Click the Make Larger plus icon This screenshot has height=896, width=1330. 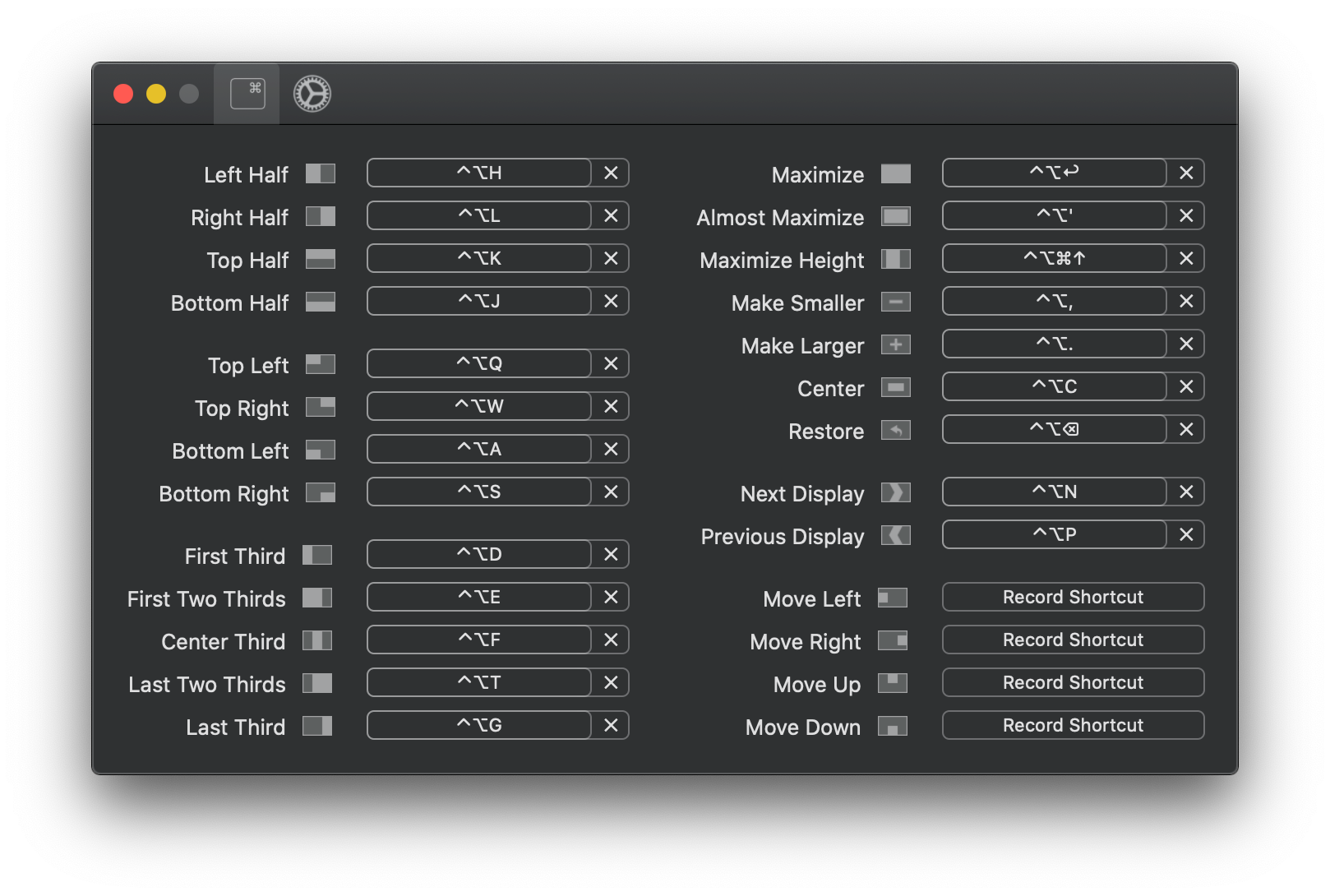coord(897,344)
